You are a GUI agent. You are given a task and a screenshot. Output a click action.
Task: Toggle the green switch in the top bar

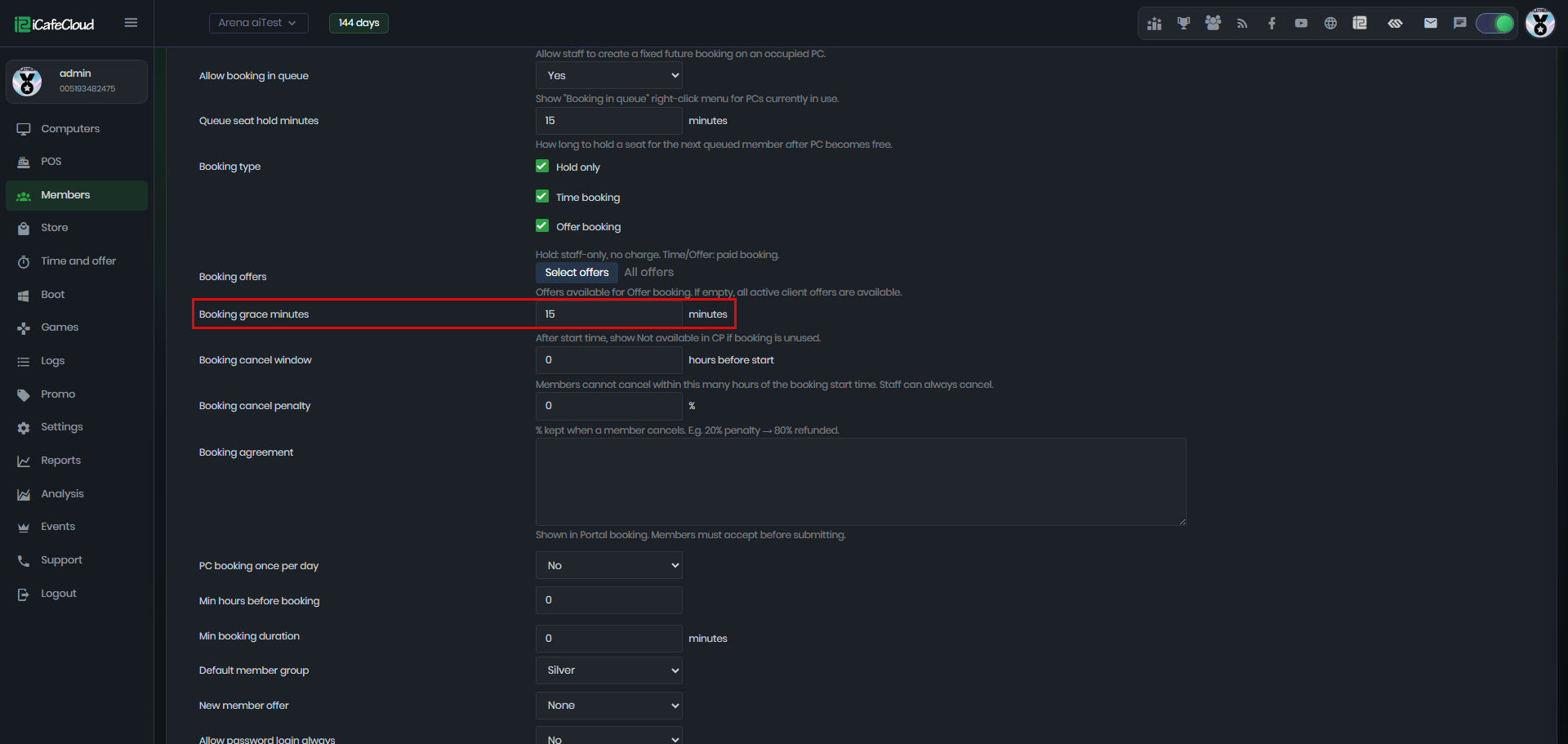tap(1495, 24)
